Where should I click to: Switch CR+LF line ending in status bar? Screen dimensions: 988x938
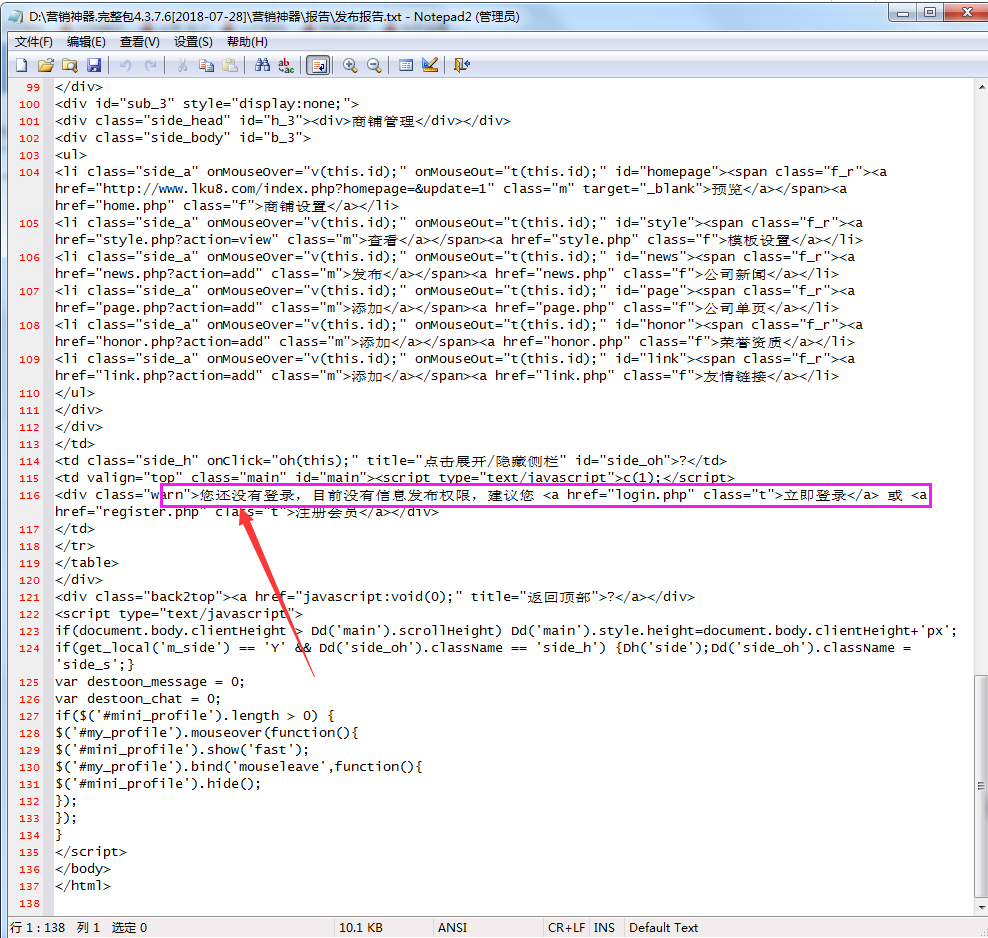pos(566,927)
